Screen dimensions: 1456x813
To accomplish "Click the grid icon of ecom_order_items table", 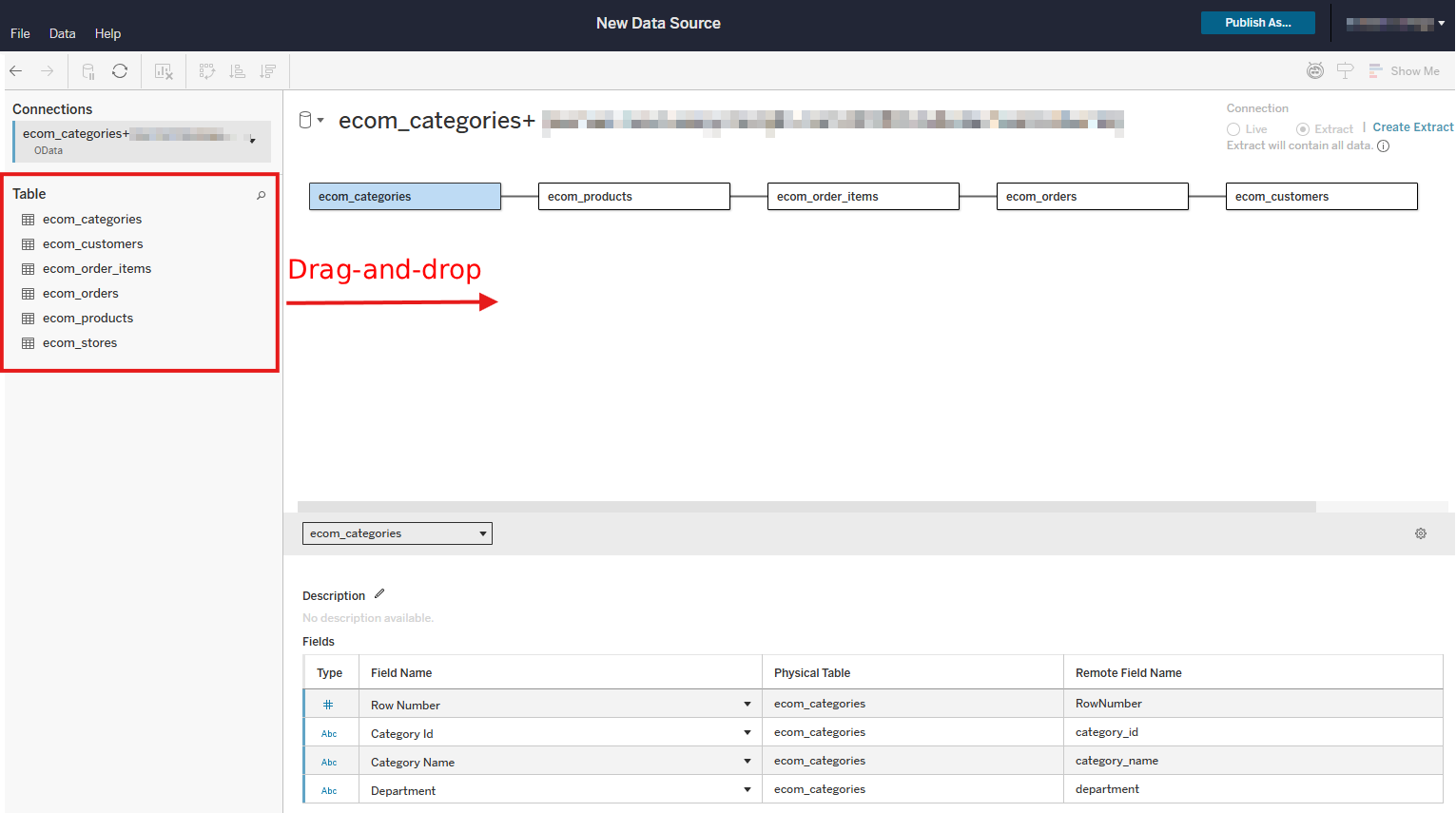I will click(28, 269).
